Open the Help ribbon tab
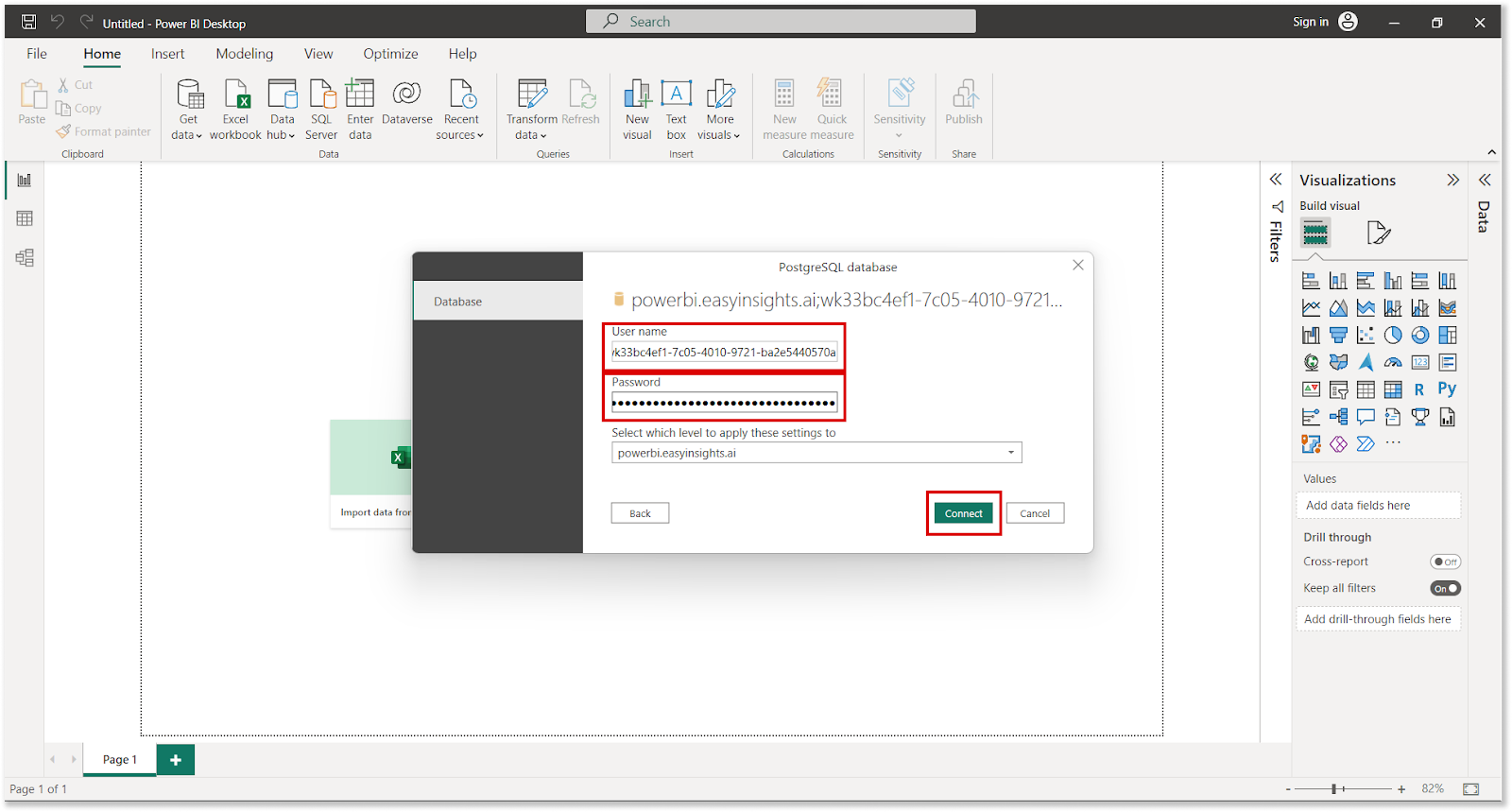This screenshot has width=1512, height=812. (x=463, y=54)
